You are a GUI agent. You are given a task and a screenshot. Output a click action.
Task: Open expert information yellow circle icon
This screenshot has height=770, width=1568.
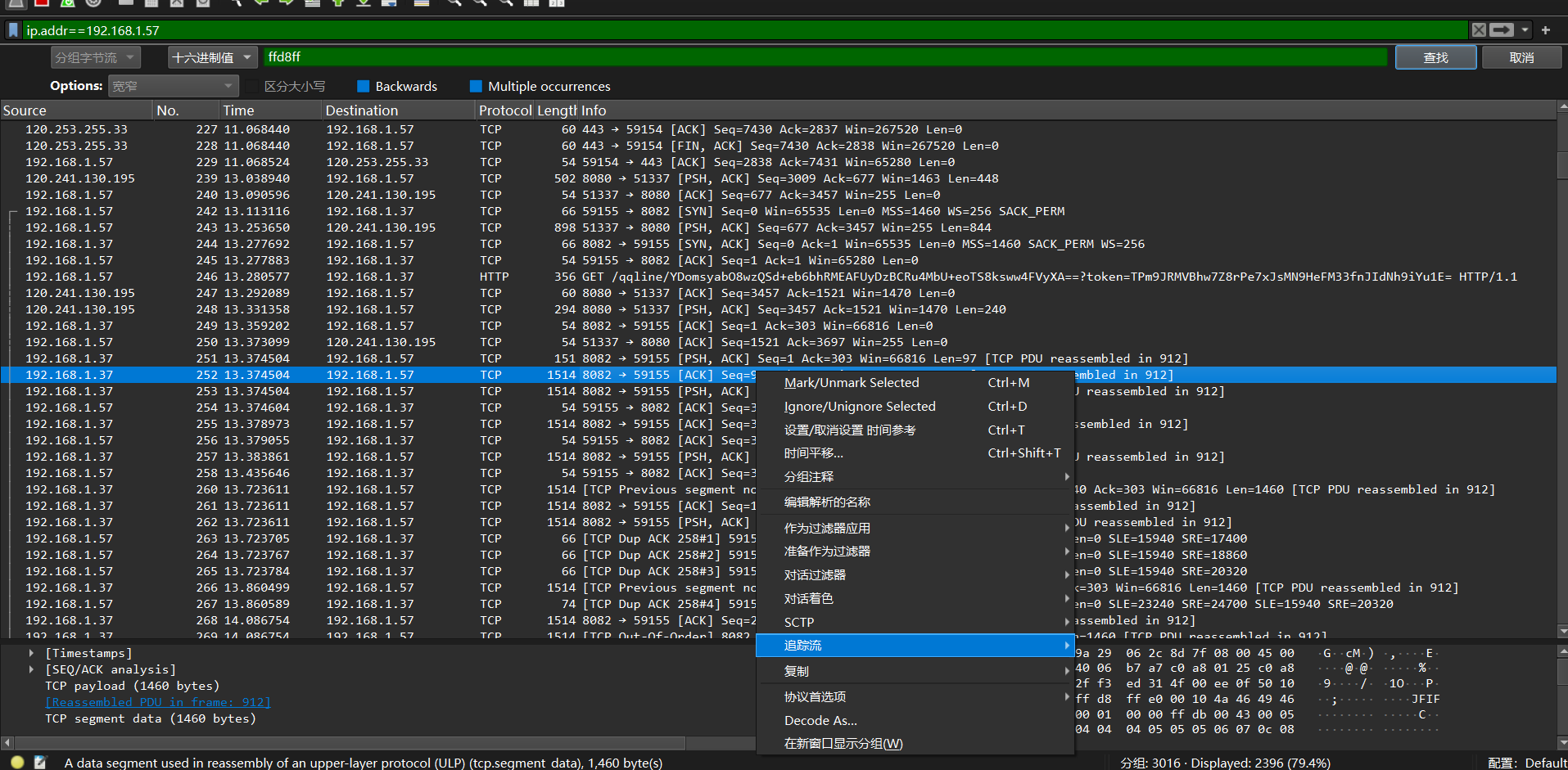(17, 762)
